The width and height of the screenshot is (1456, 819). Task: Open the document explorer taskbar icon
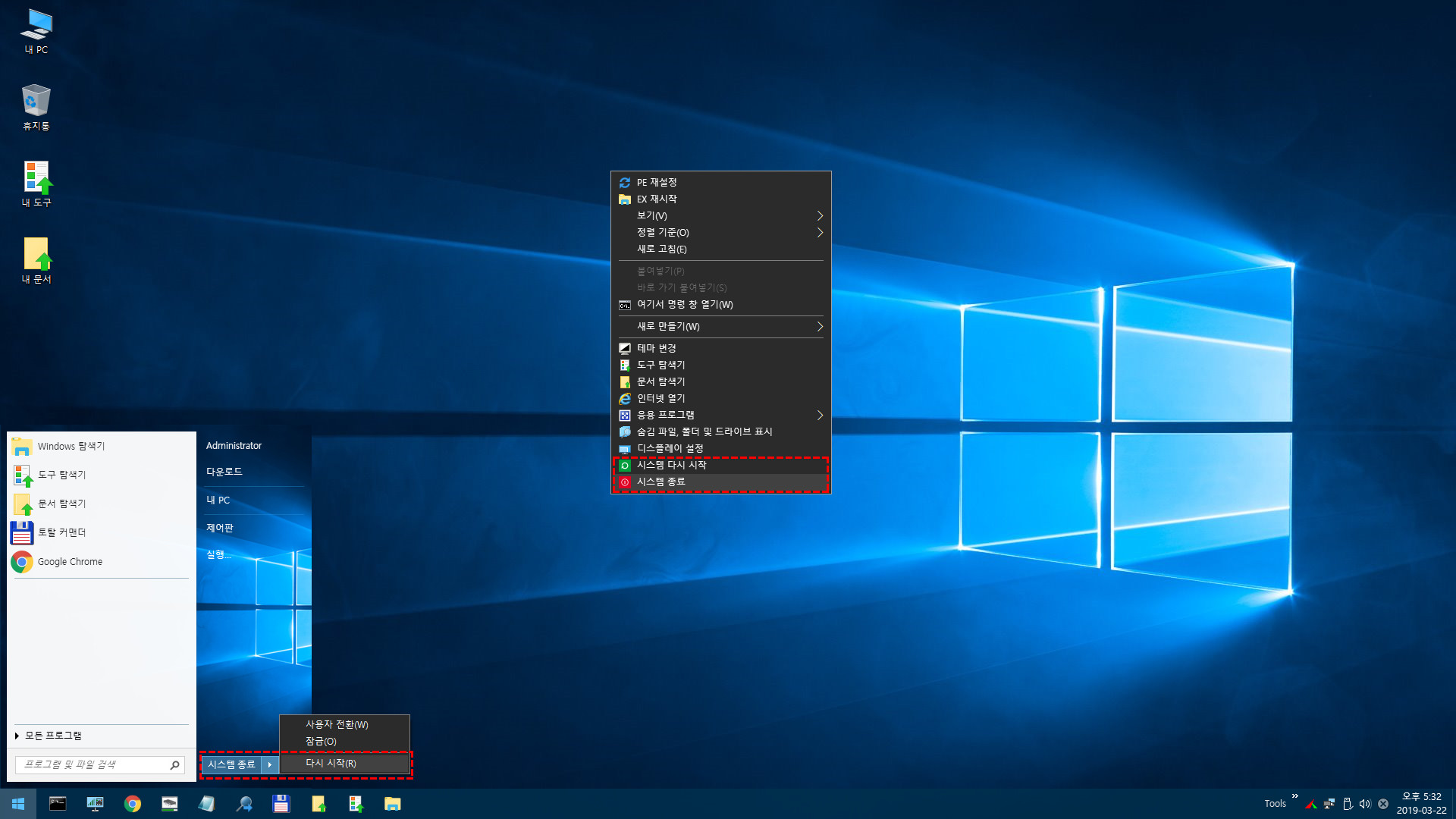coord(318,804)
